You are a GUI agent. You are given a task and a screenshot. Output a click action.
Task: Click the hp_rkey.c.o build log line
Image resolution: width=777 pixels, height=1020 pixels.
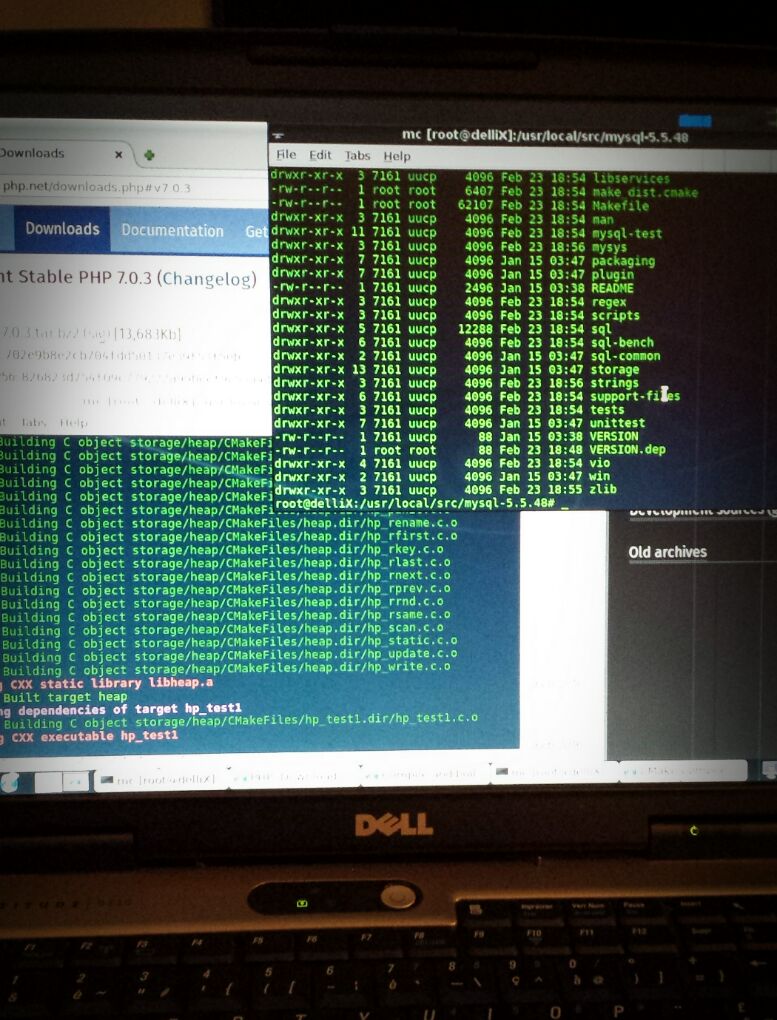click(x=222, y=550)
